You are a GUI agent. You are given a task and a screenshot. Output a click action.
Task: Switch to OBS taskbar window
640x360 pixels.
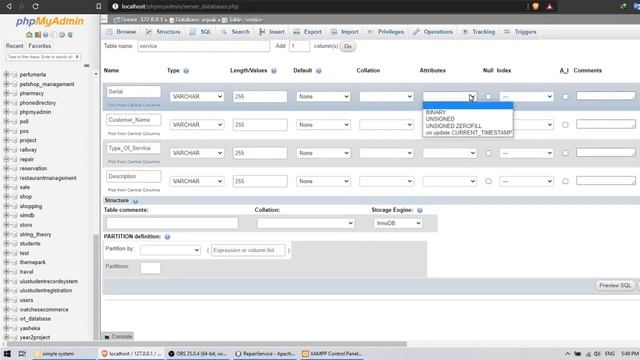(x=198, y=353)
